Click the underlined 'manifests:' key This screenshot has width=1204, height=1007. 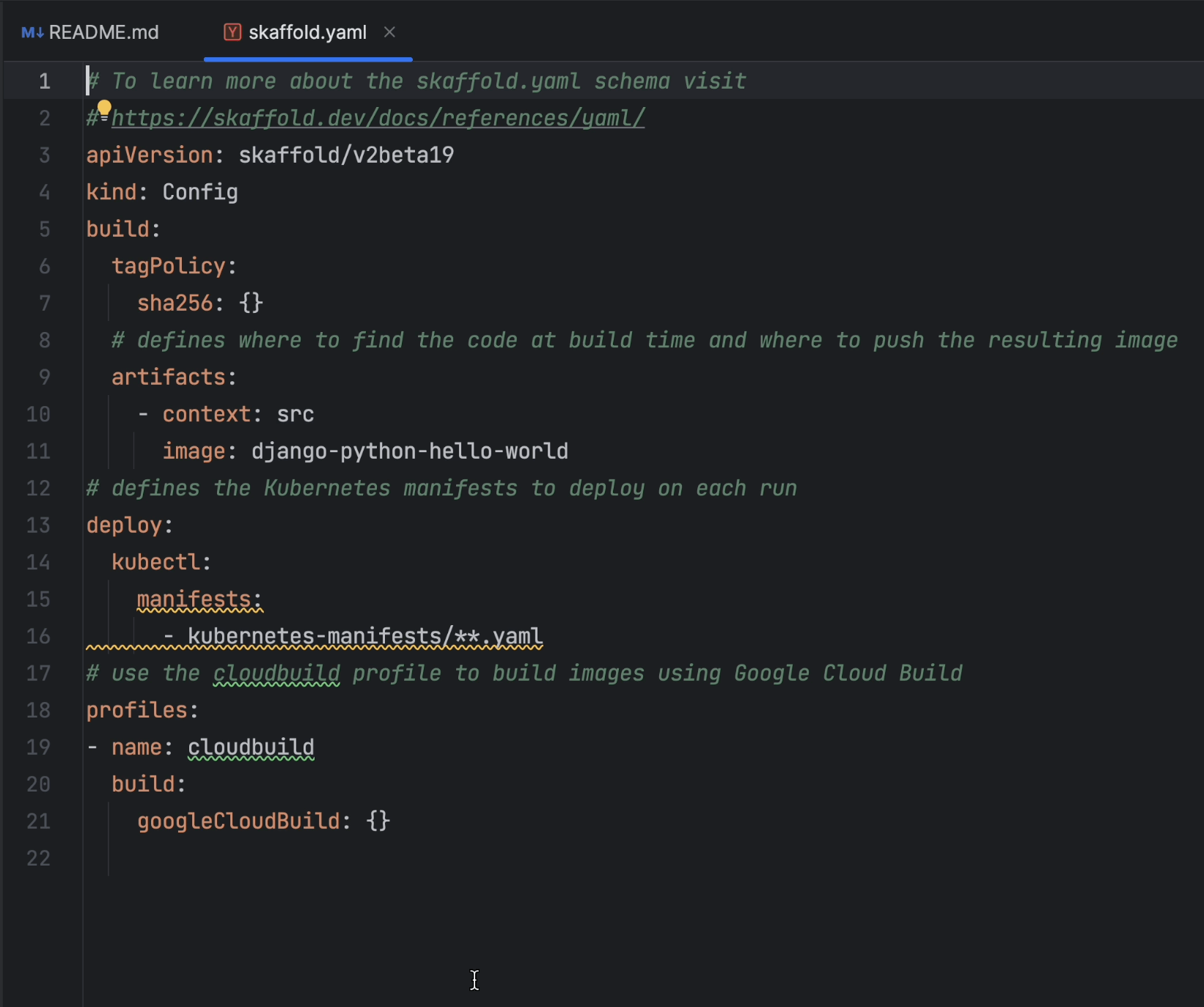(199, 600)
